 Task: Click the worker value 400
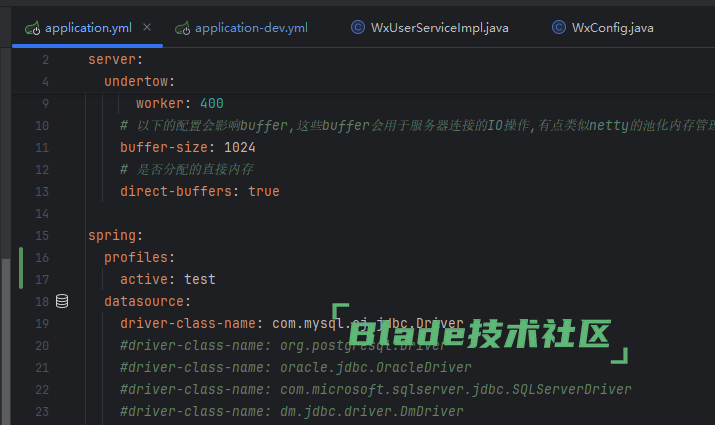211,103
